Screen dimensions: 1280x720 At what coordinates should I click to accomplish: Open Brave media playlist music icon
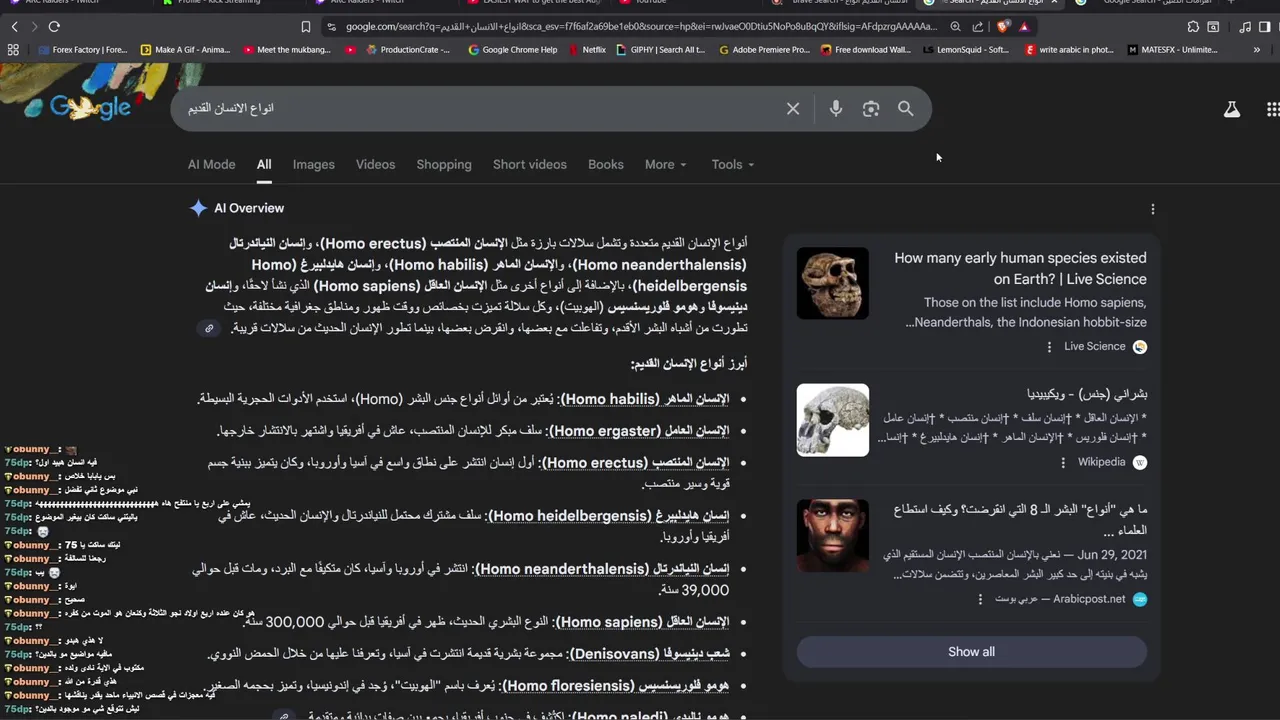click(x=1243, y=27)
